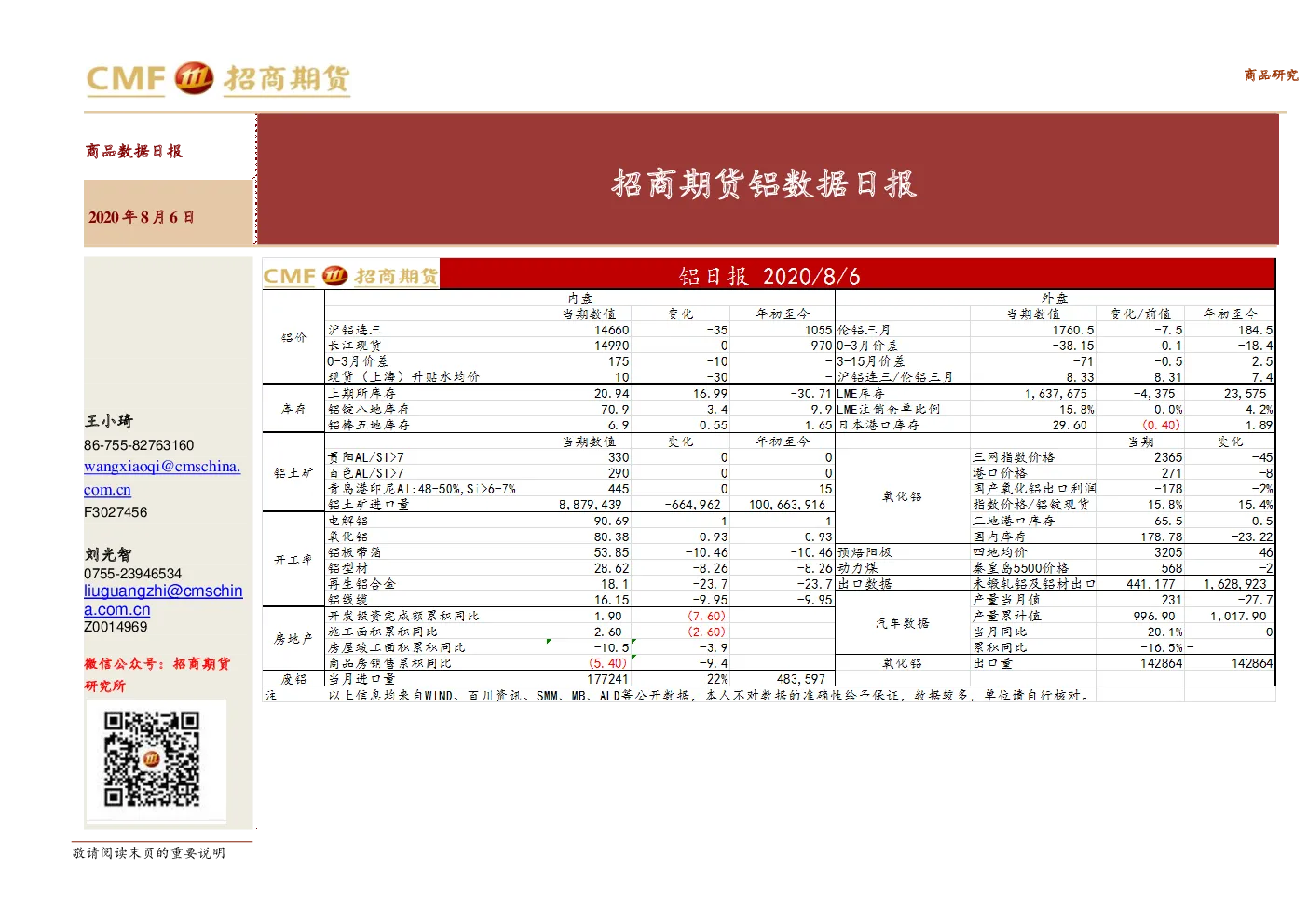This screenshot has width=1307, height=924.
Task: Click the 当月进口量 value 177241
Action: tap(607, 679)
